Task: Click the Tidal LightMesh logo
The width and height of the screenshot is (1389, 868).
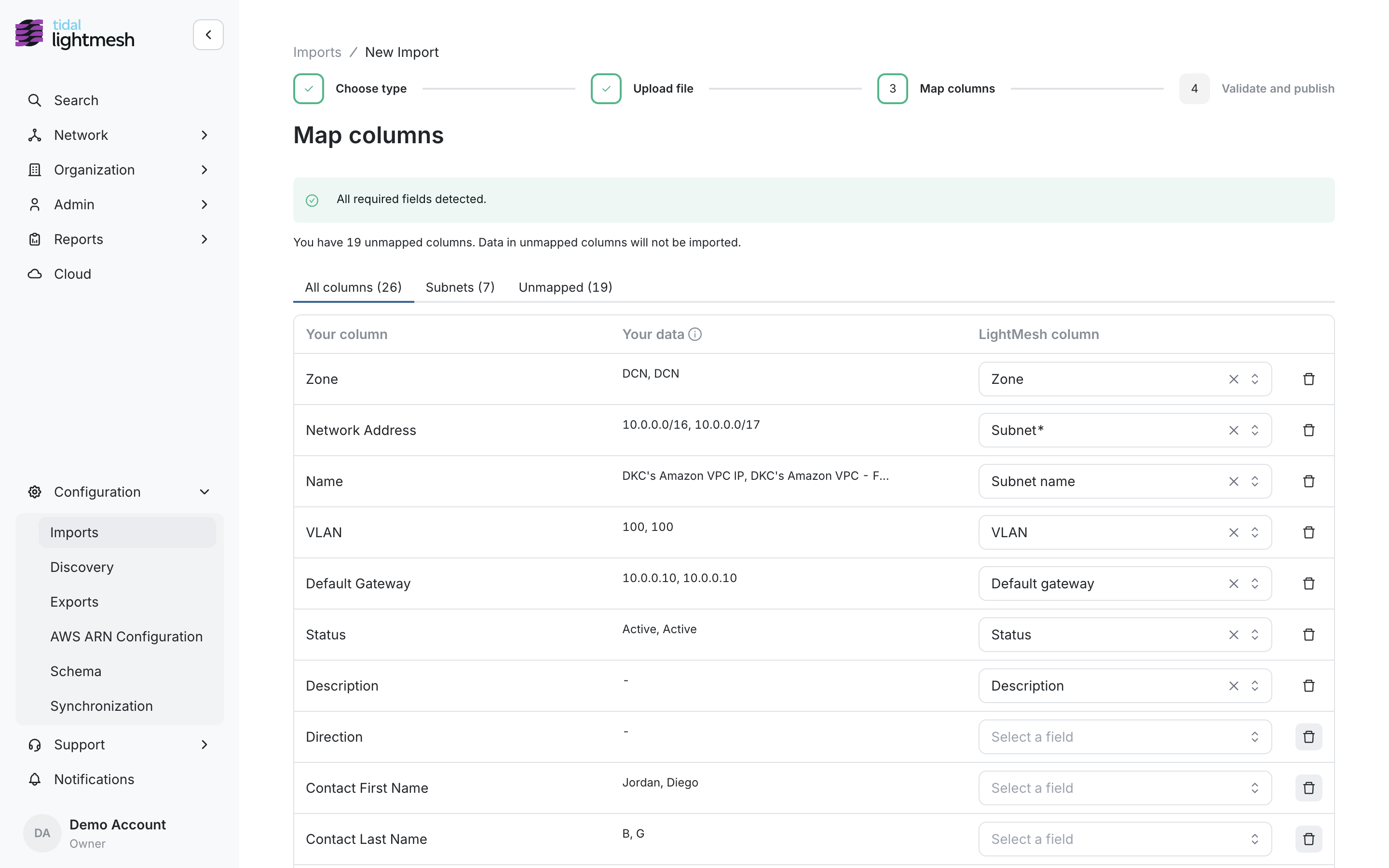Action: click(x=75, y=34)
